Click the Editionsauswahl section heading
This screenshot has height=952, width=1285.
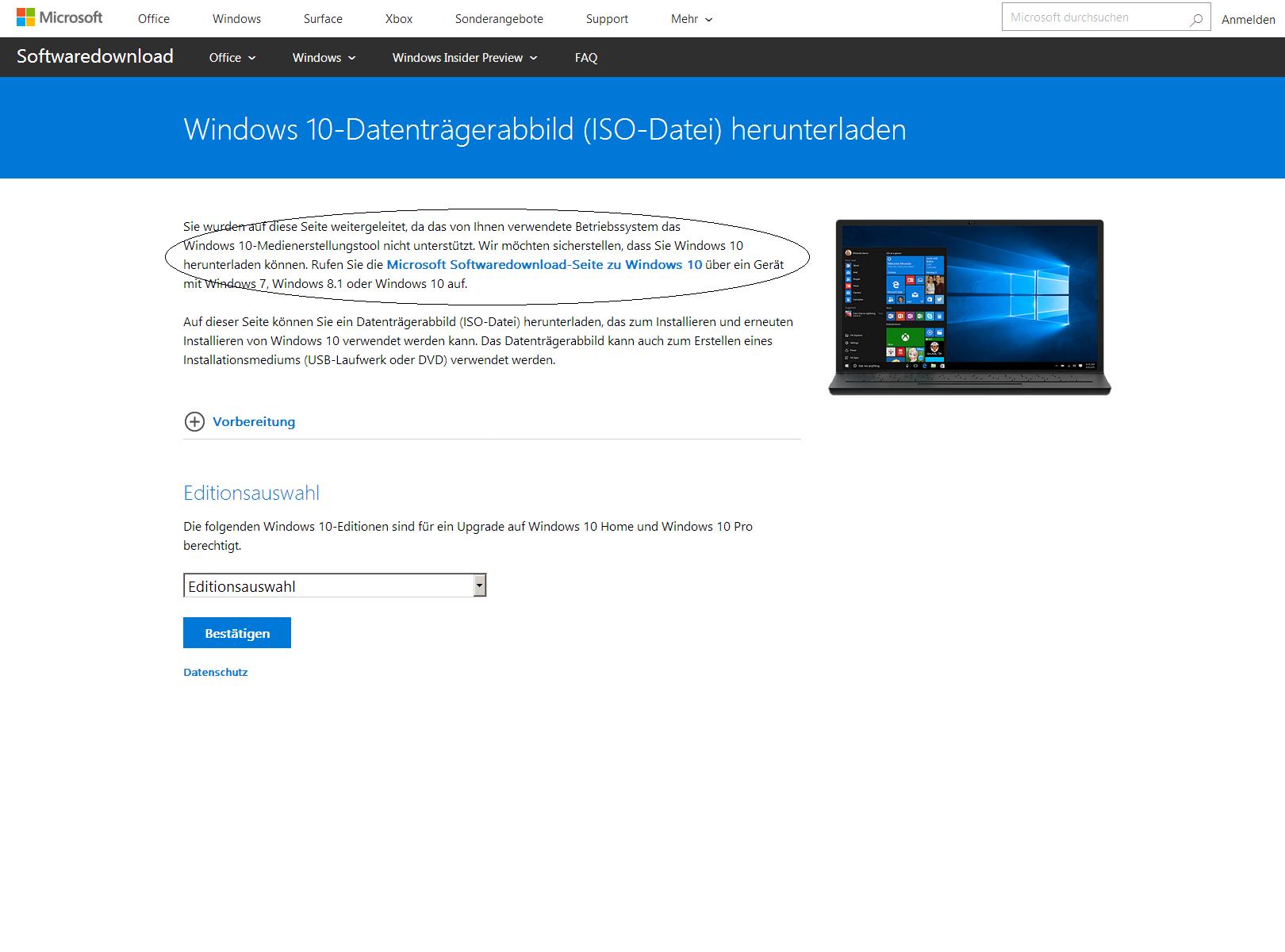tap(251, 493)
